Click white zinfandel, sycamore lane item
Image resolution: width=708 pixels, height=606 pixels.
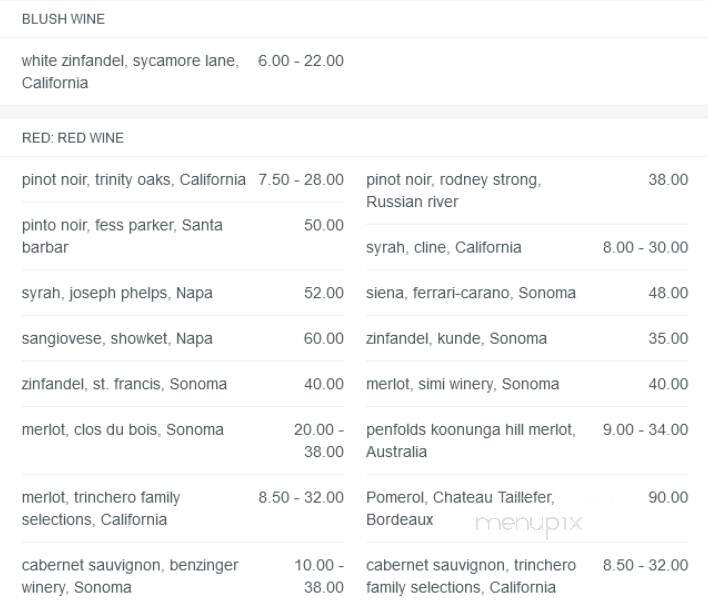click(130, 72)
